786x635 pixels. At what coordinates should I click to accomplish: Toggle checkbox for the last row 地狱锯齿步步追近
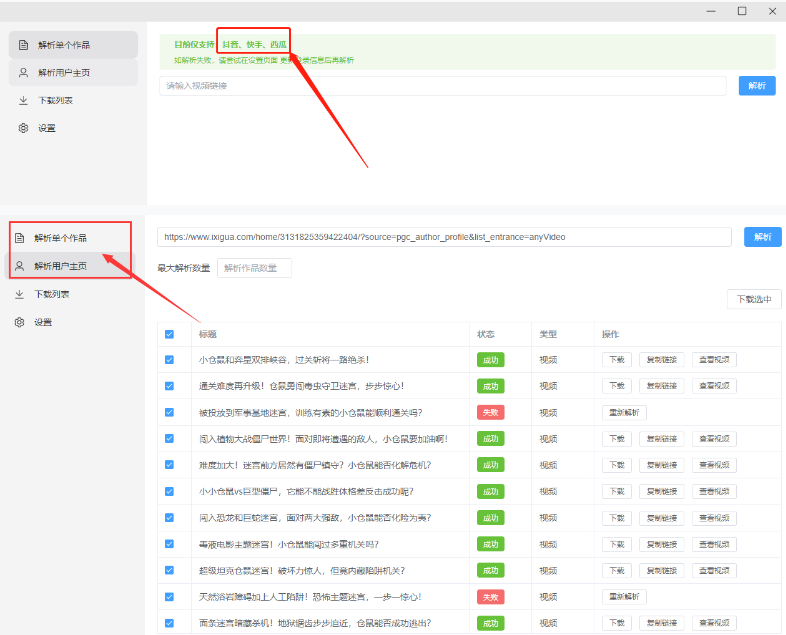[169, 623]
